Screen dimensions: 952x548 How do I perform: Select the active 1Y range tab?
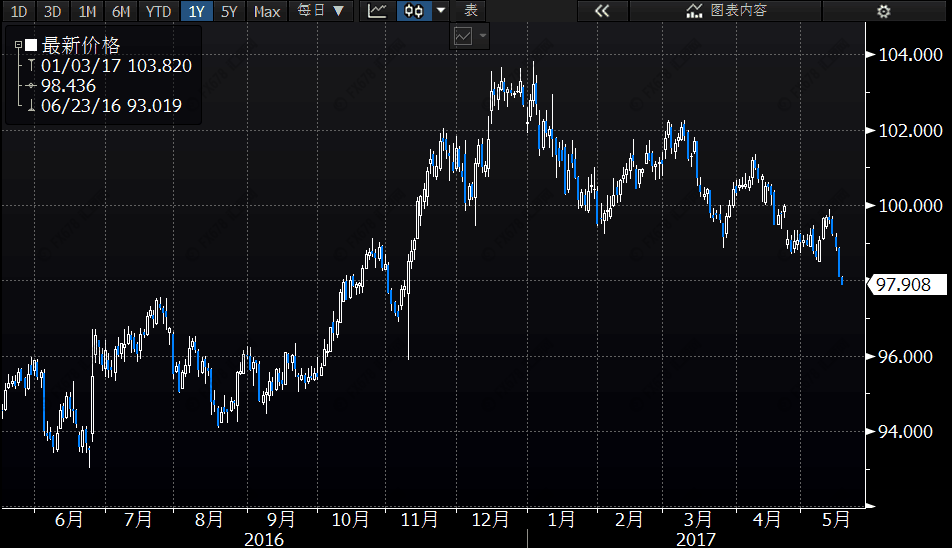click(x=196, y=11)
